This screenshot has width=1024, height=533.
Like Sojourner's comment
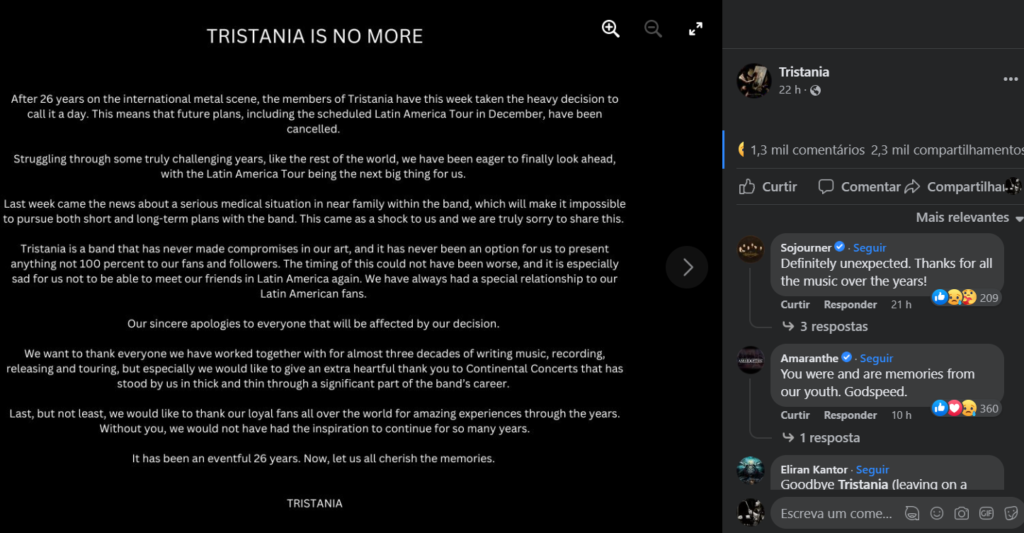795,305
